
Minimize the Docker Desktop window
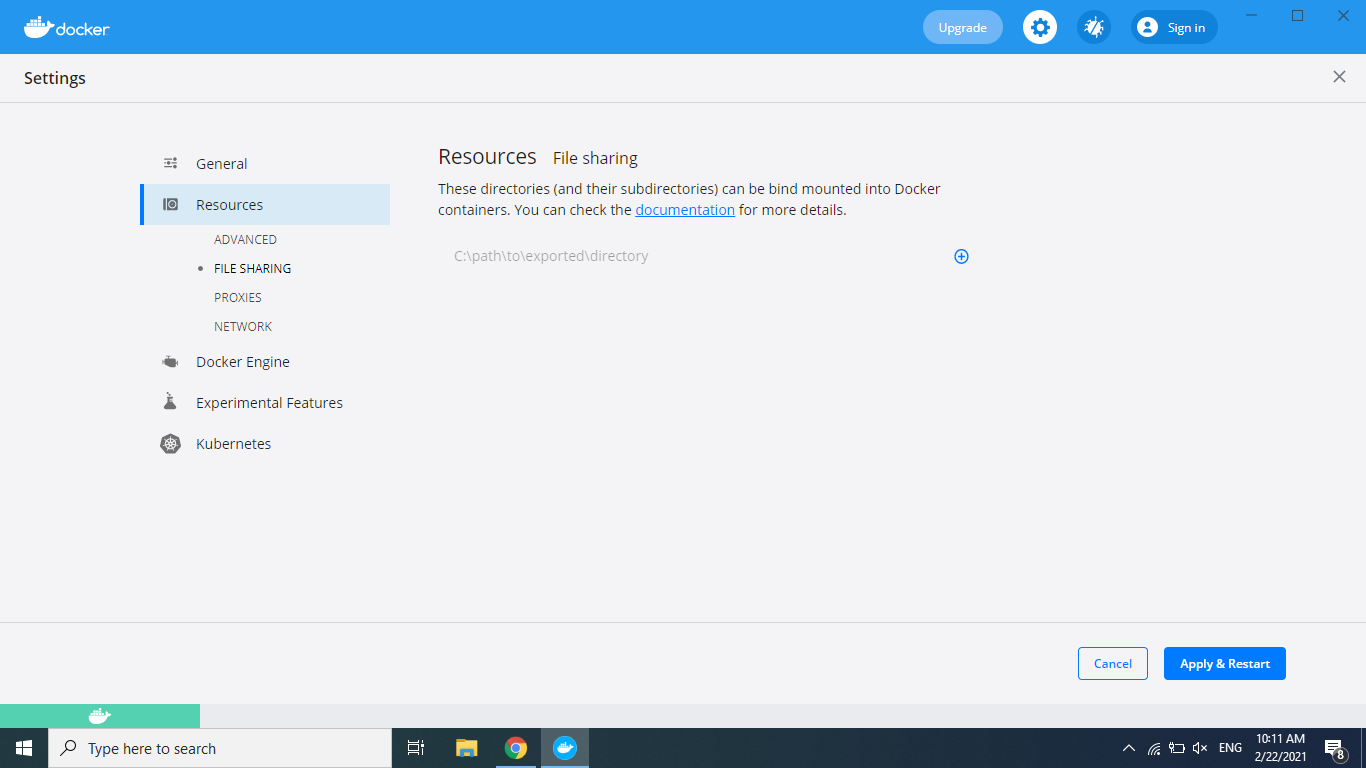pos(1252,15)
